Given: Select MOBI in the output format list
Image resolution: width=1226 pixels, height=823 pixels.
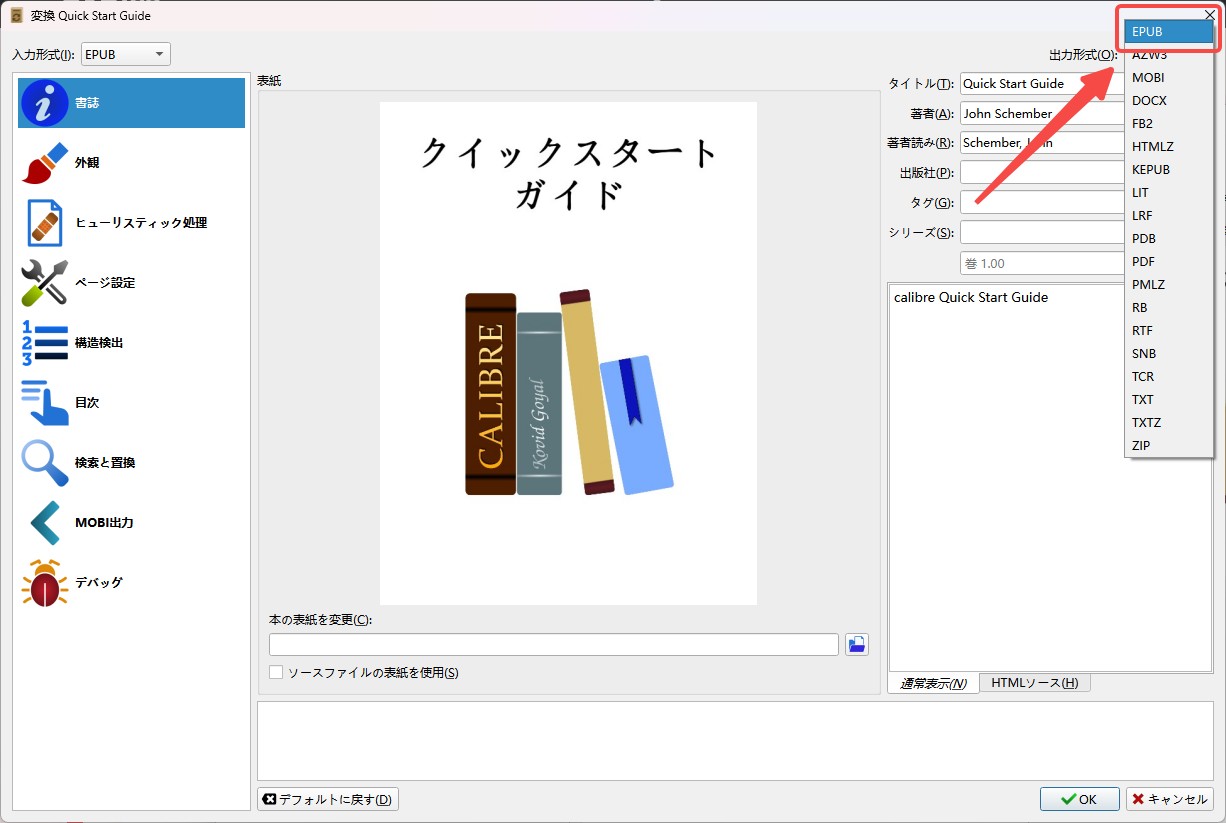Looking at the screenshot, I should point(1169,78).
